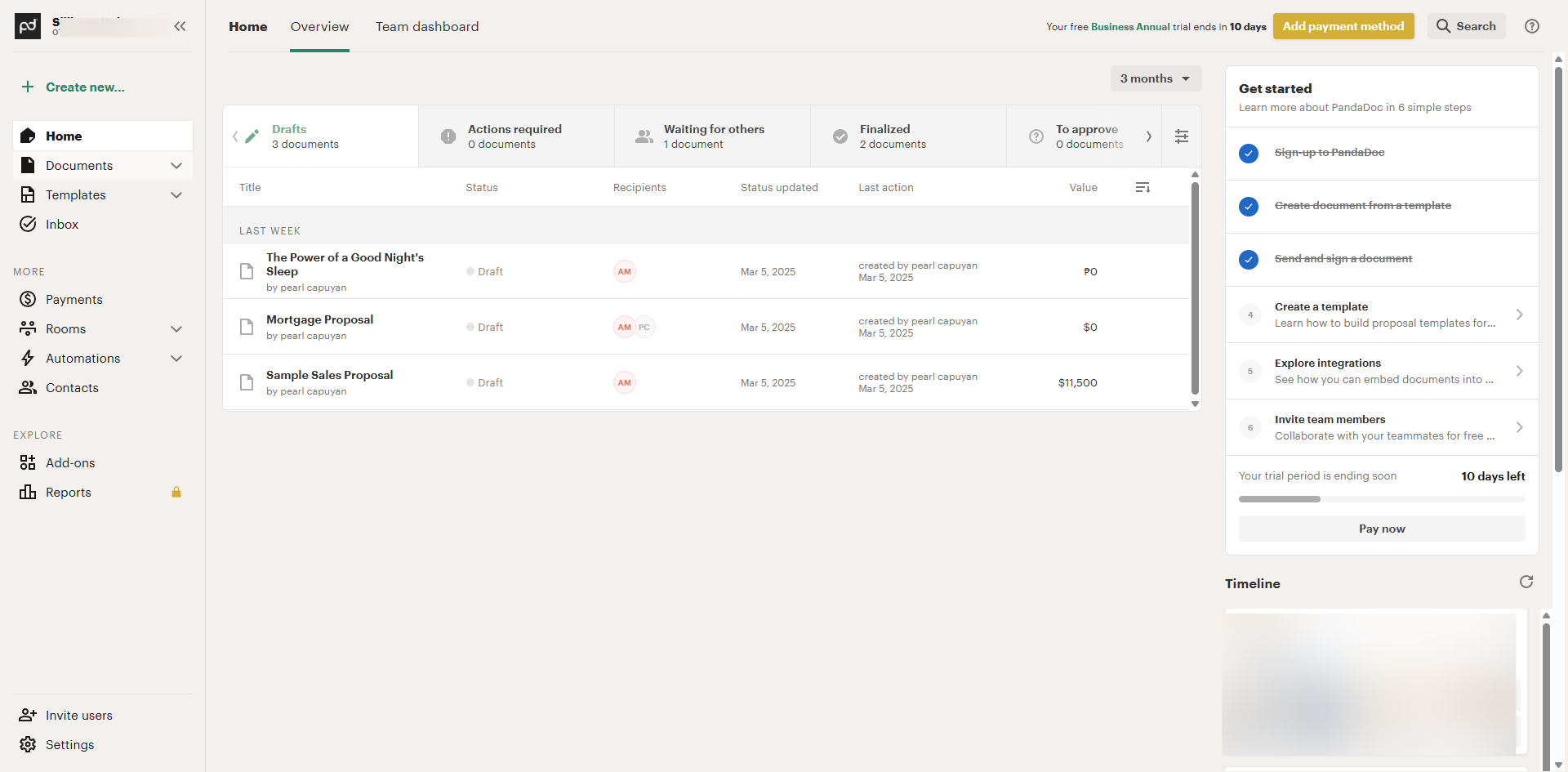Open the table filter settings icon

click(x=1181, y=136)
